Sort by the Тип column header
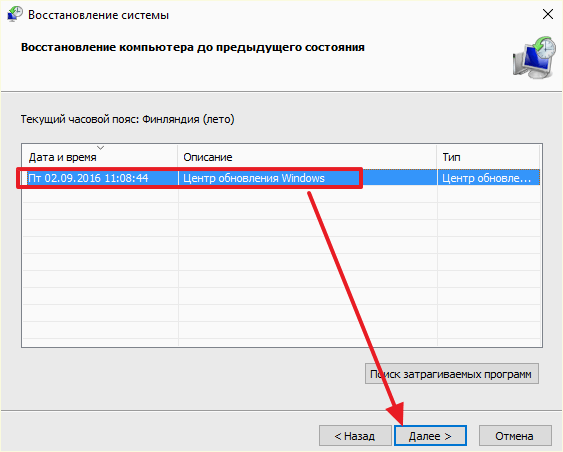Viewport: 563px width, 452px height. [x=488, y=157]
